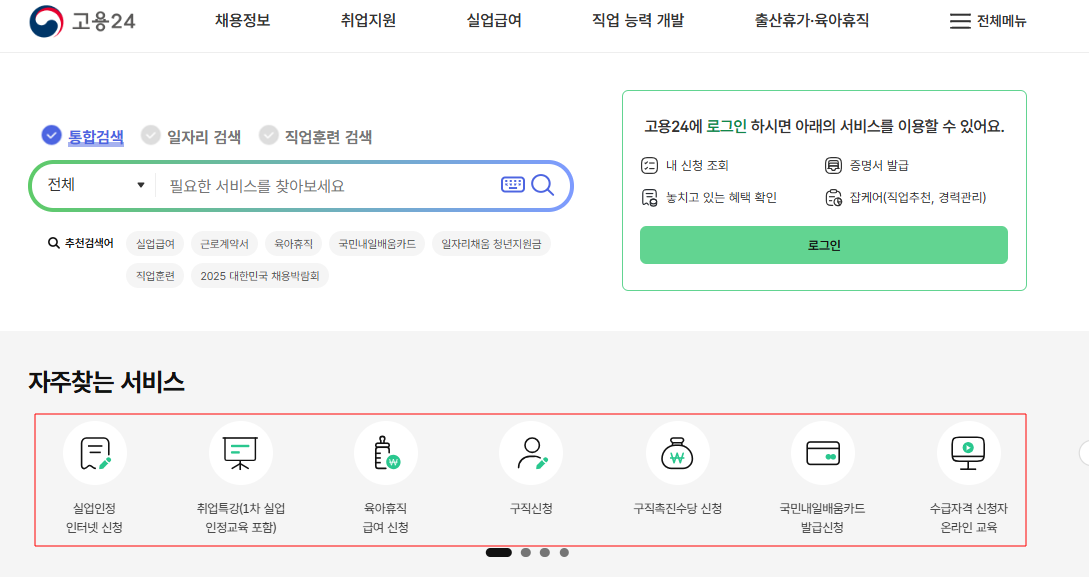Open the 직업 능력 개발 menu
1089x585 pixels.
coord(638,21)
